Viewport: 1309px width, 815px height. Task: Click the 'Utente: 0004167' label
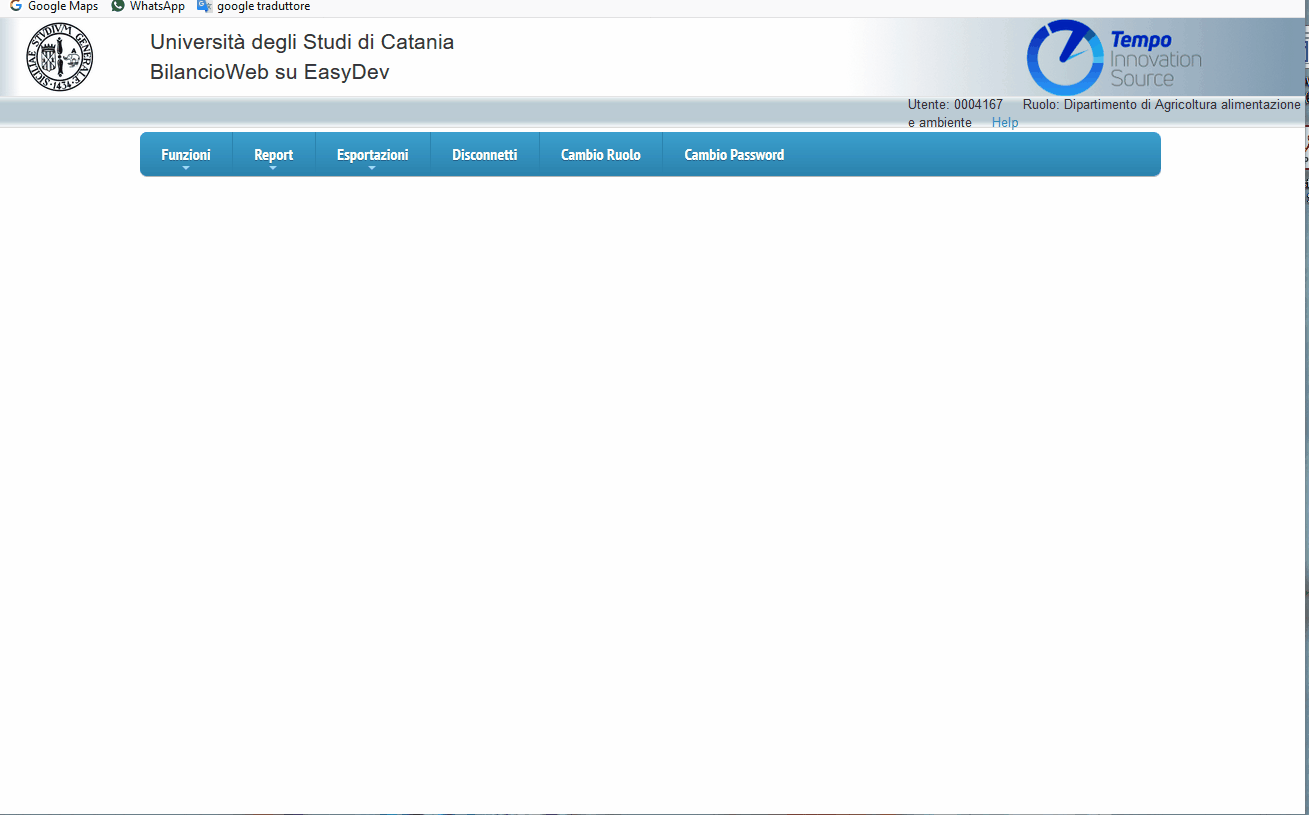(955, 105)
